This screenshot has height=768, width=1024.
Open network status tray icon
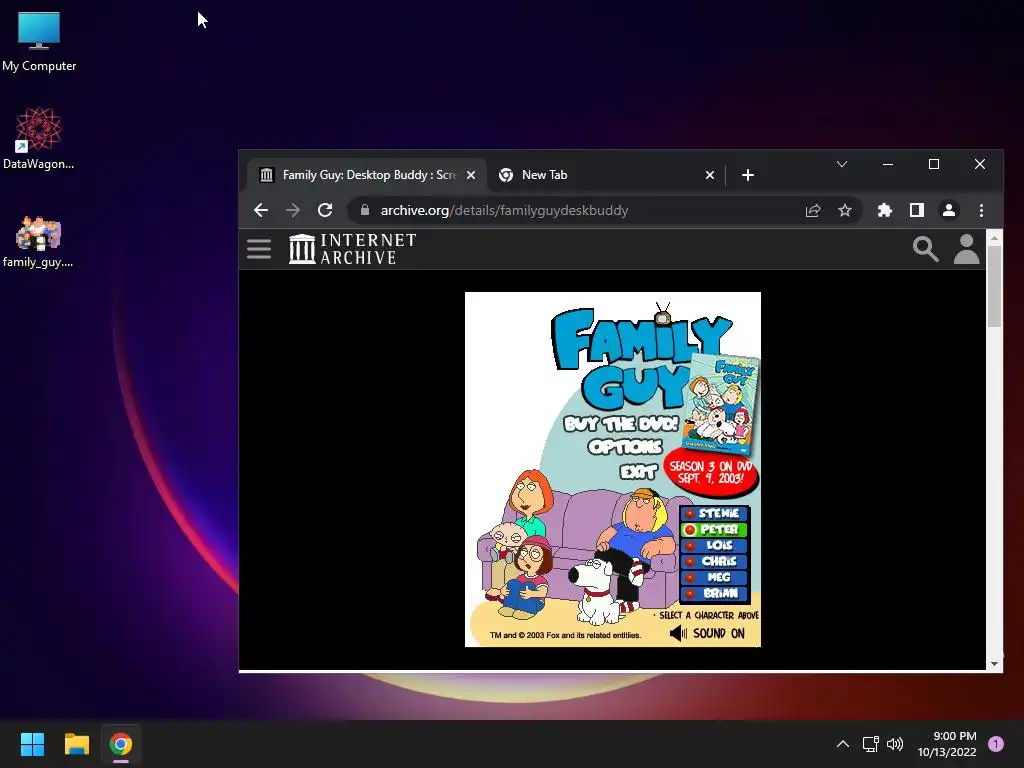870,744
